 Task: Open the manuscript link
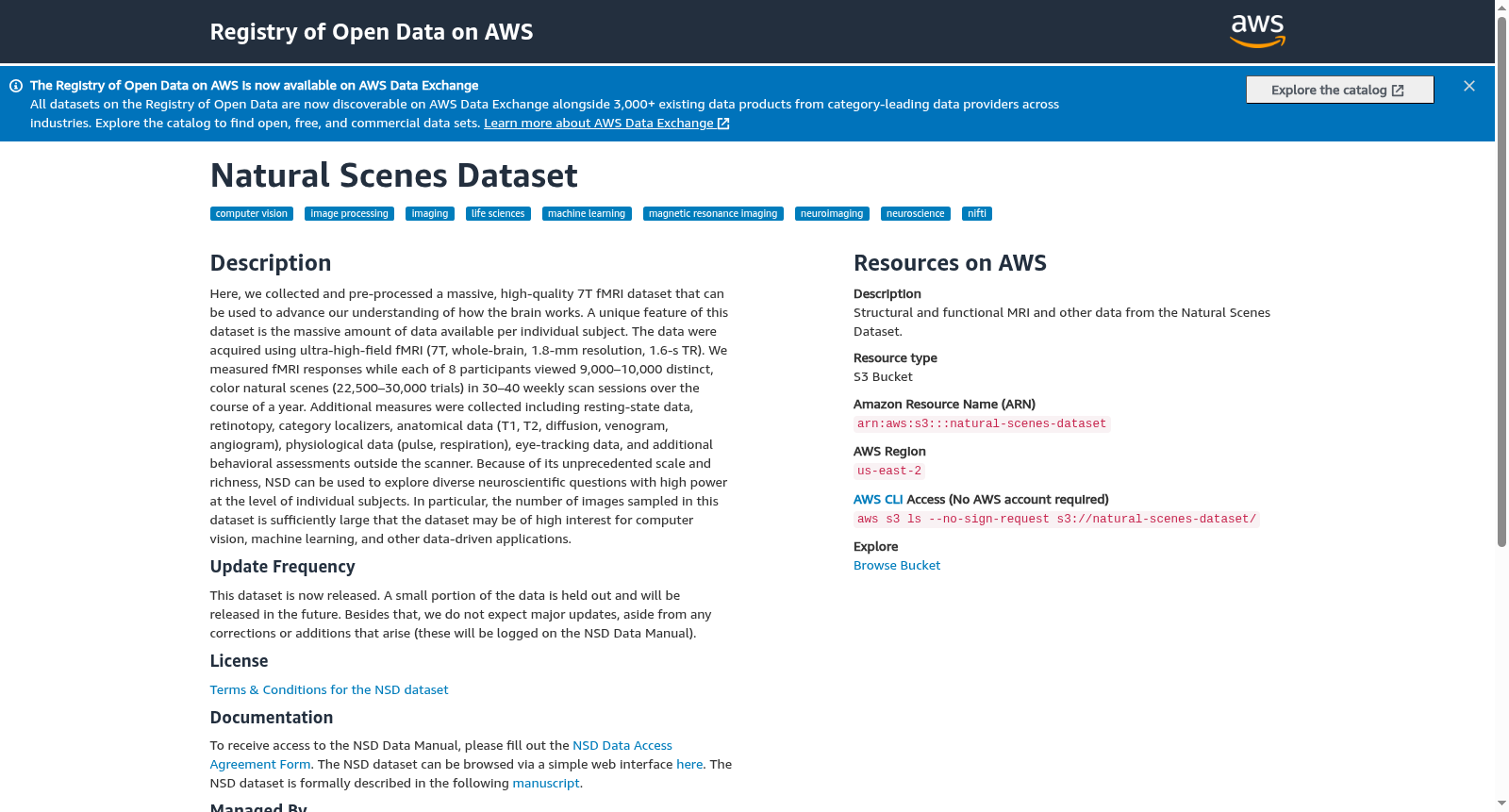coord(546,783)
